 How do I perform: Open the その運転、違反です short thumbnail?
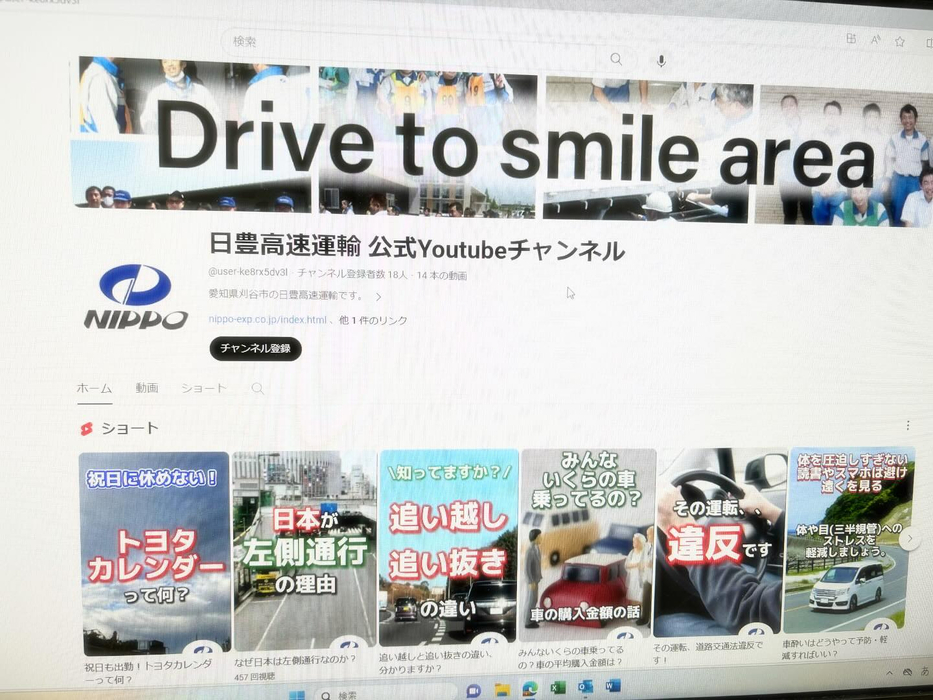click(x=720, y=543)
